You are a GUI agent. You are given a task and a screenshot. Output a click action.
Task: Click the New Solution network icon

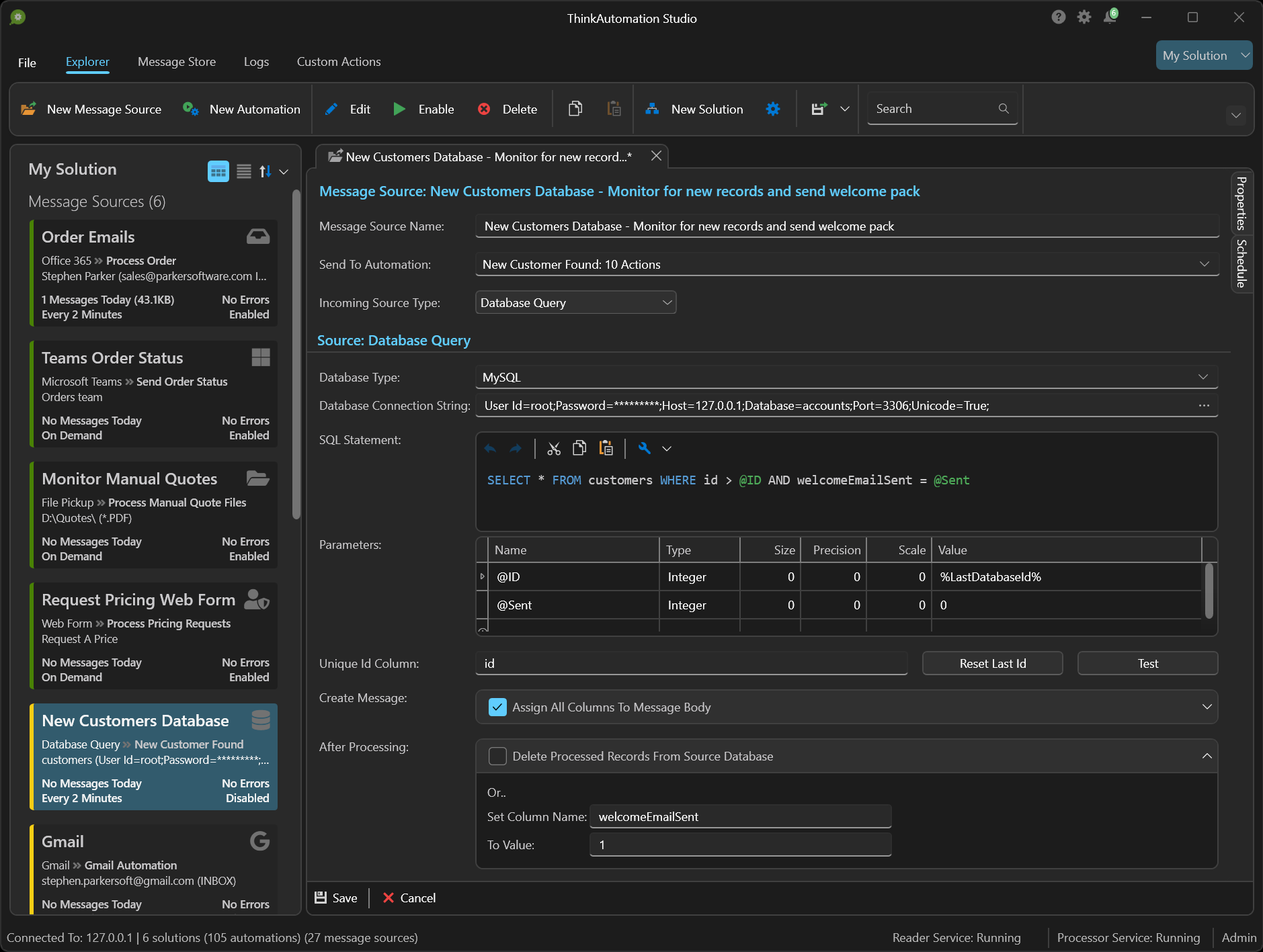(x=652, y=109)
